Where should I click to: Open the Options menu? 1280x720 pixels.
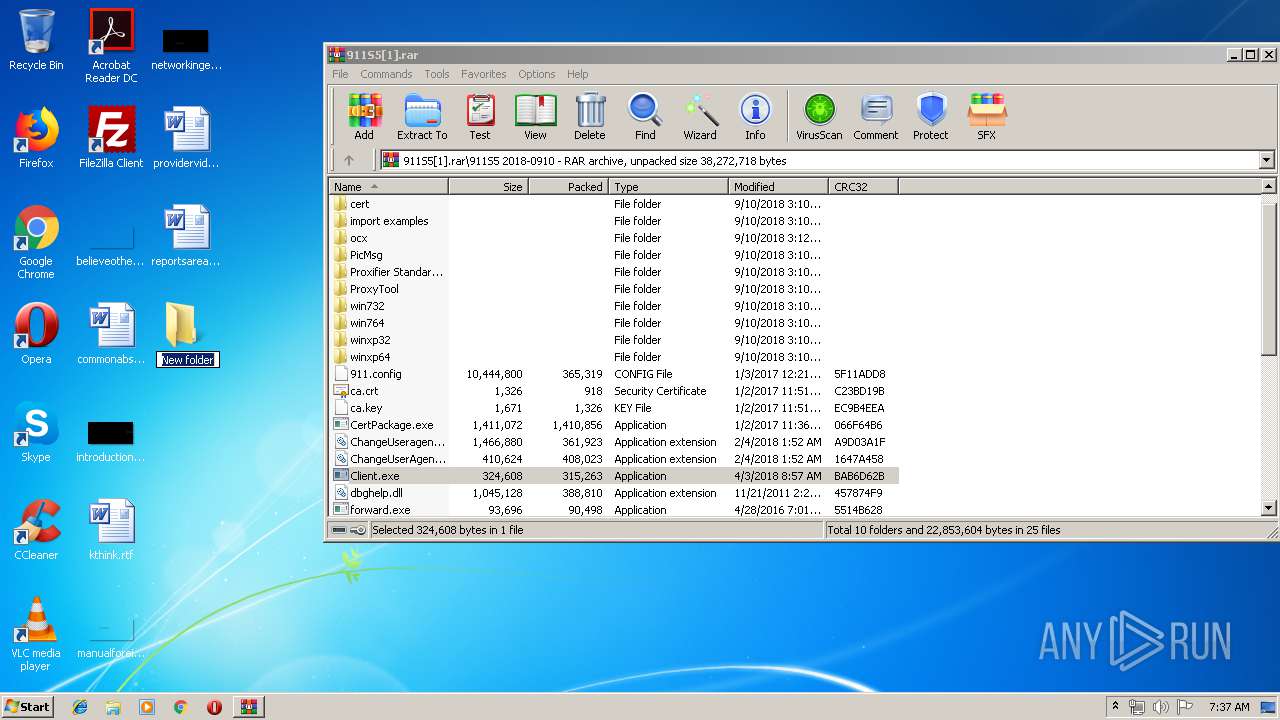click(x=537, y=74)
